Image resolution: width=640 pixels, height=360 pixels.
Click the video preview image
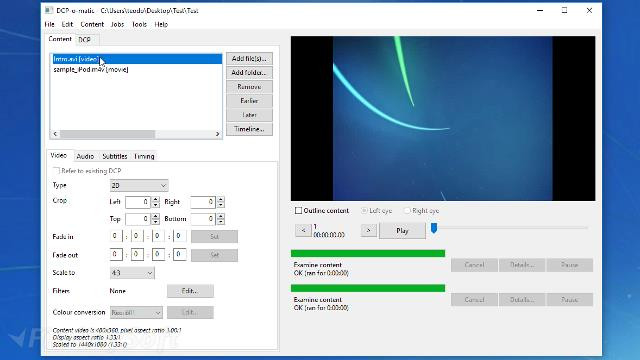(x=443, y=118)
